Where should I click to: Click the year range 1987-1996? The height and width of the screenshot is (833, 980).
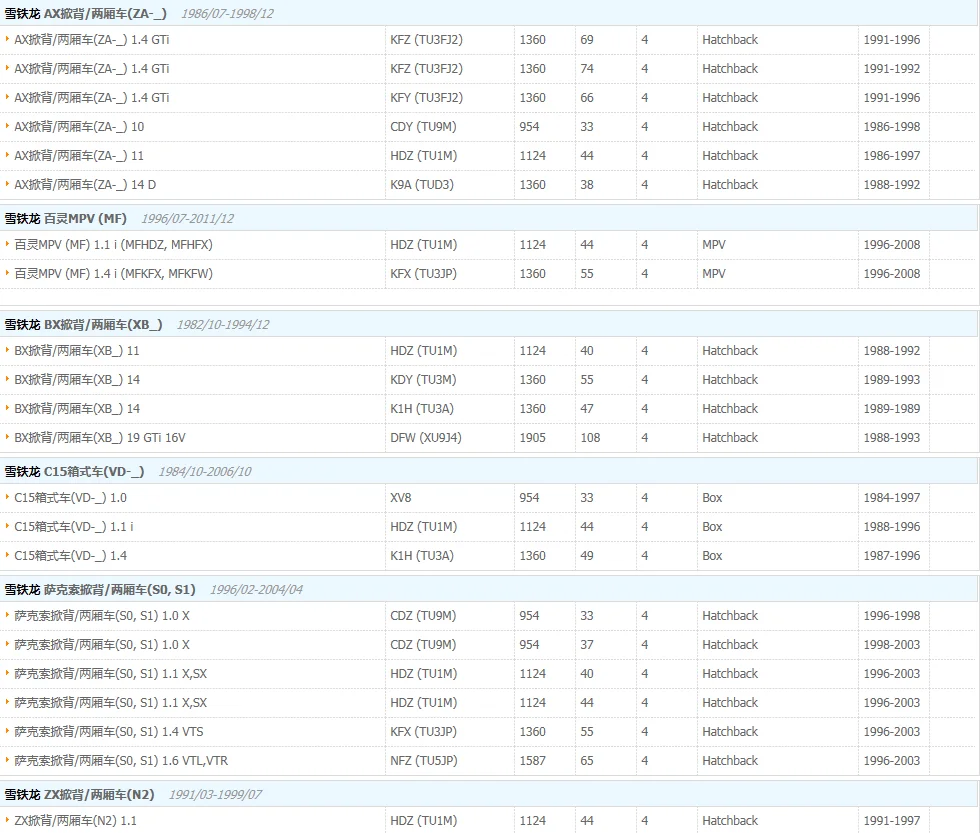pyautogui.click(x=892, y=556)
